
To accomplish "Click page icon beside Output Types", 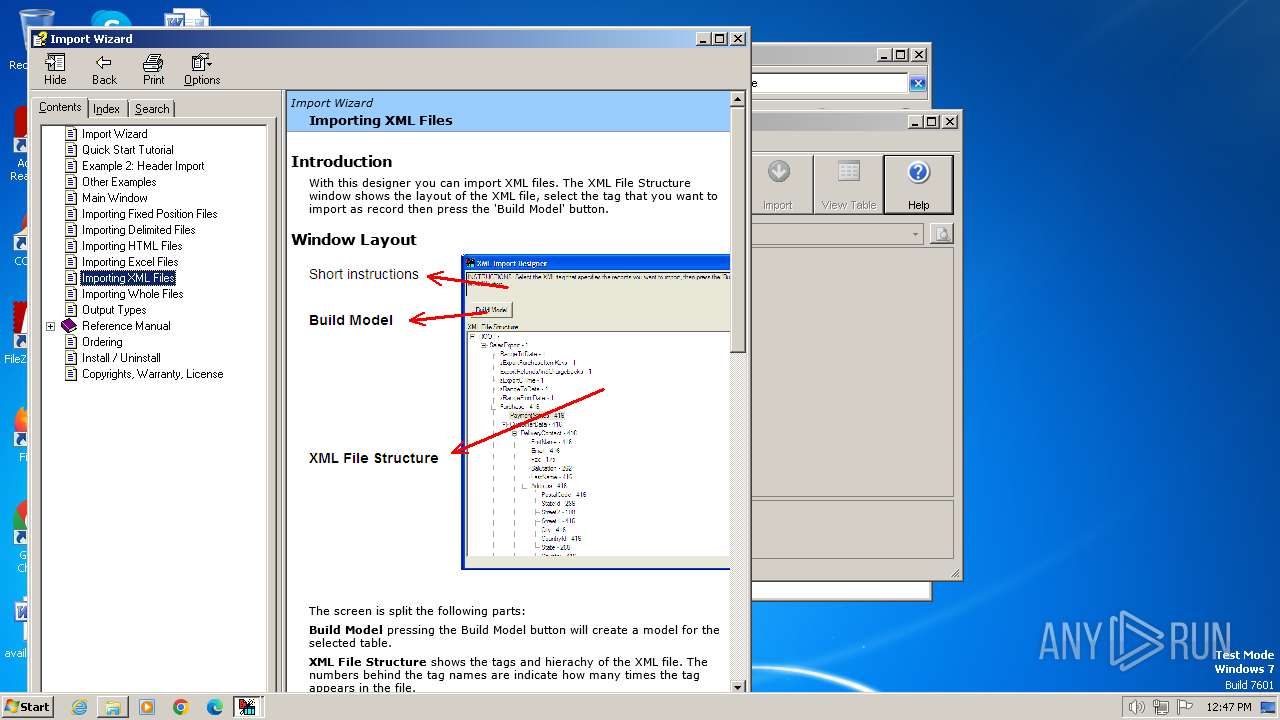I will 71,310.
